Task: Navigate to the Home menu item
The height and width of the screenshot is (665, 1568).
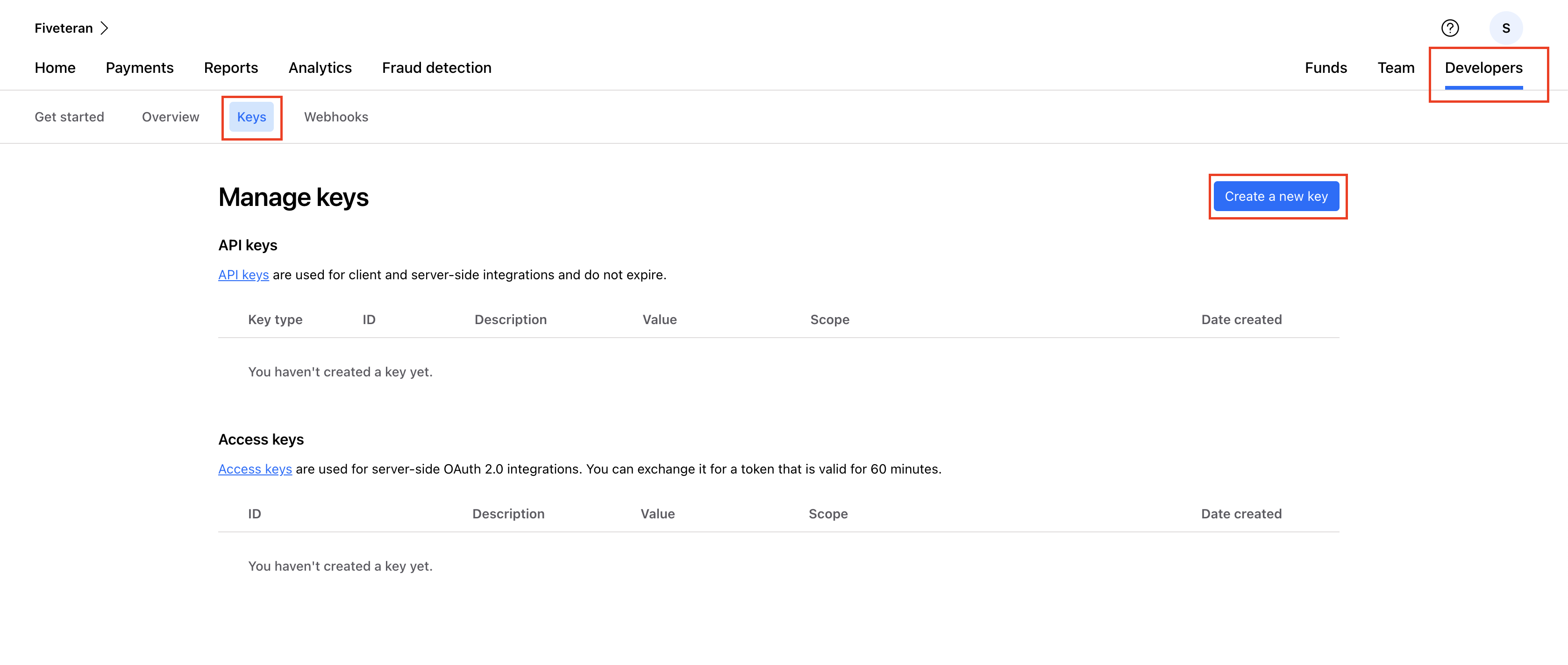Action: [55, 67]
